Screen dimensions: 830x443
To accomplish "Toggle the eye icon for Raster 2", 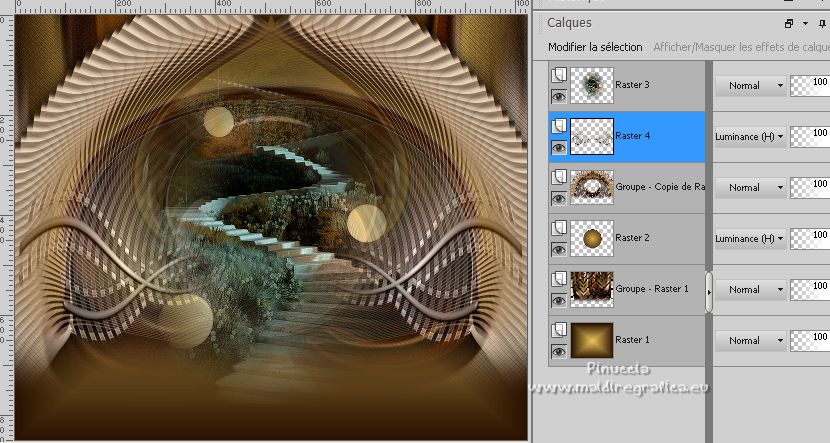I will (559, 249).
